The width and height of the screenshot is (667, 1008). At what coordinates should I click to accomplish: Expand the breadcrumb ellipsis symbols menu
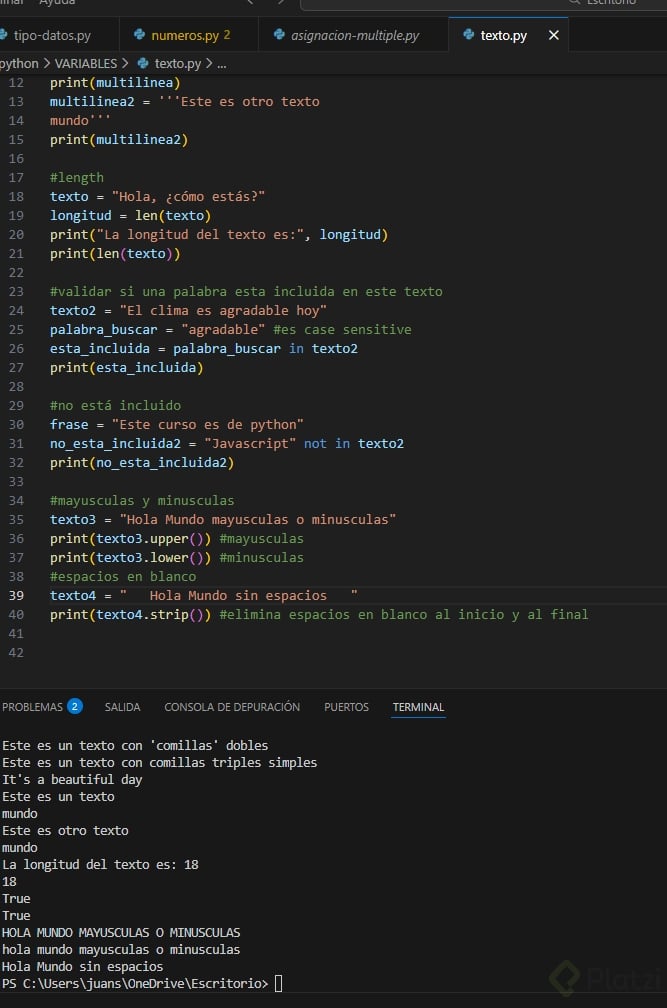(x=222, y=64)
